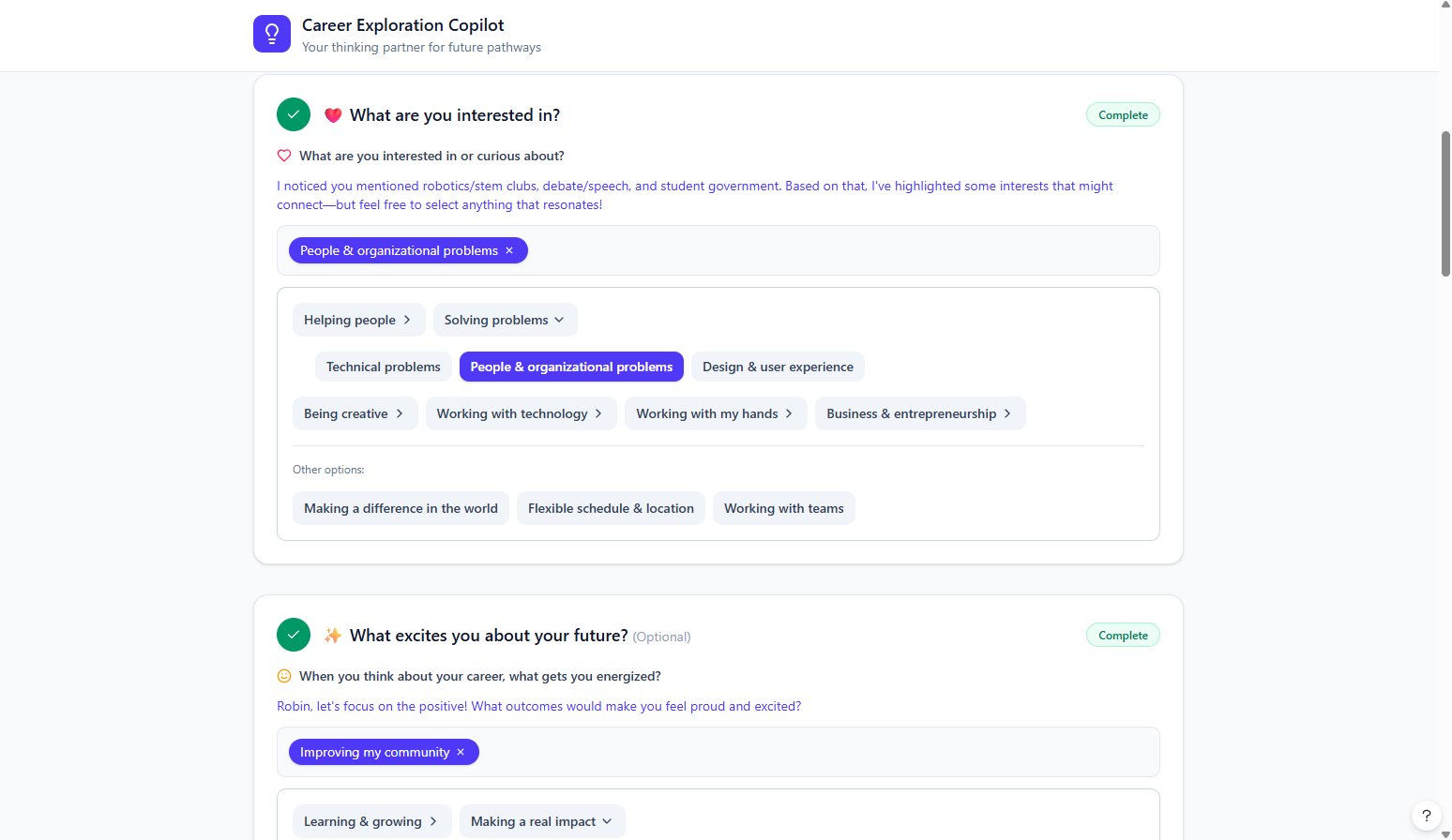Click the smiley face icon beside the energized question
The width and height of the screenshot is (1452, 840).
[284, 676]
